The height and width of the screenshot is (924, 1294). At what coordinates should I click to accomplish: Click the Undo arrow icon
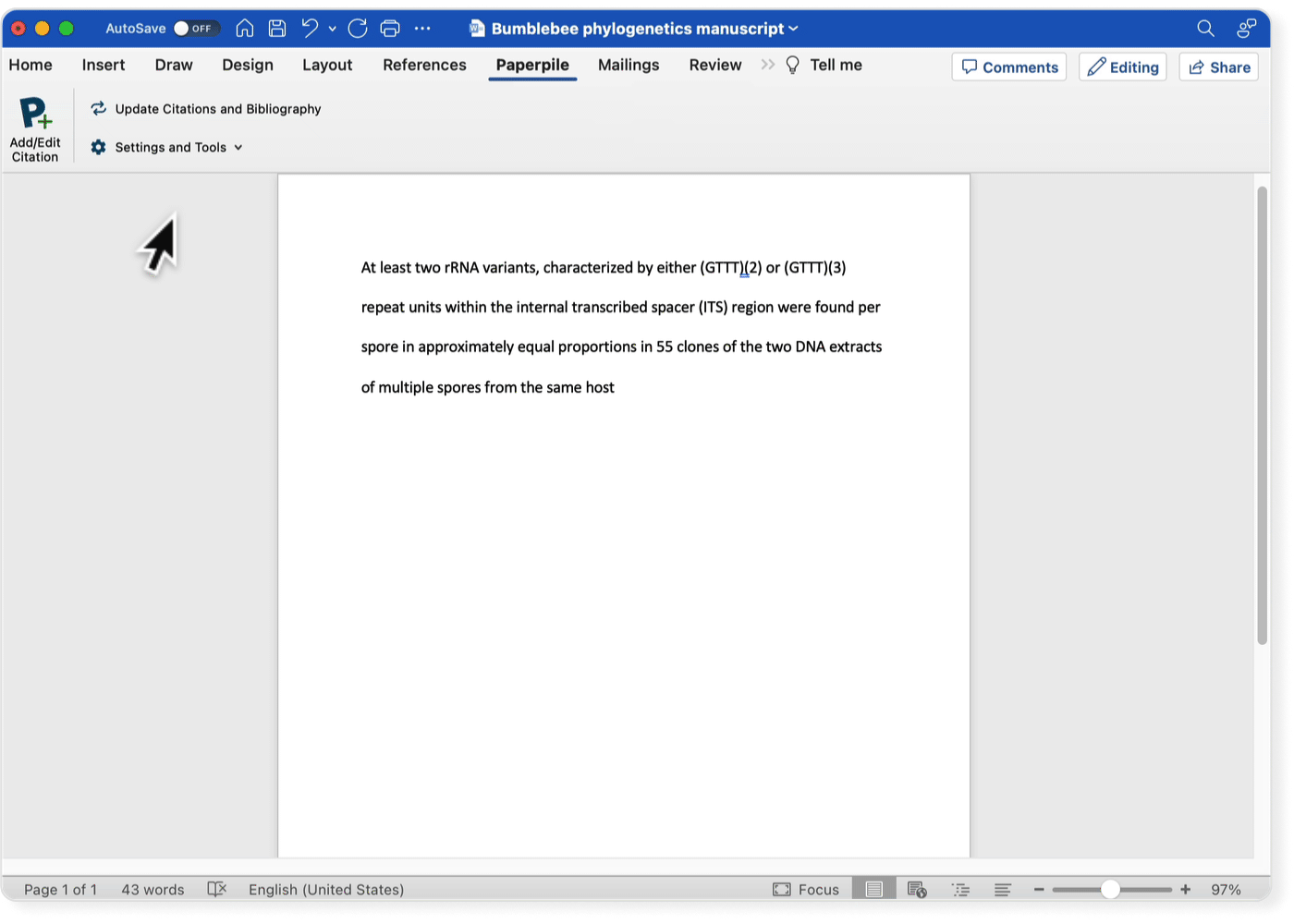(310, 29)
